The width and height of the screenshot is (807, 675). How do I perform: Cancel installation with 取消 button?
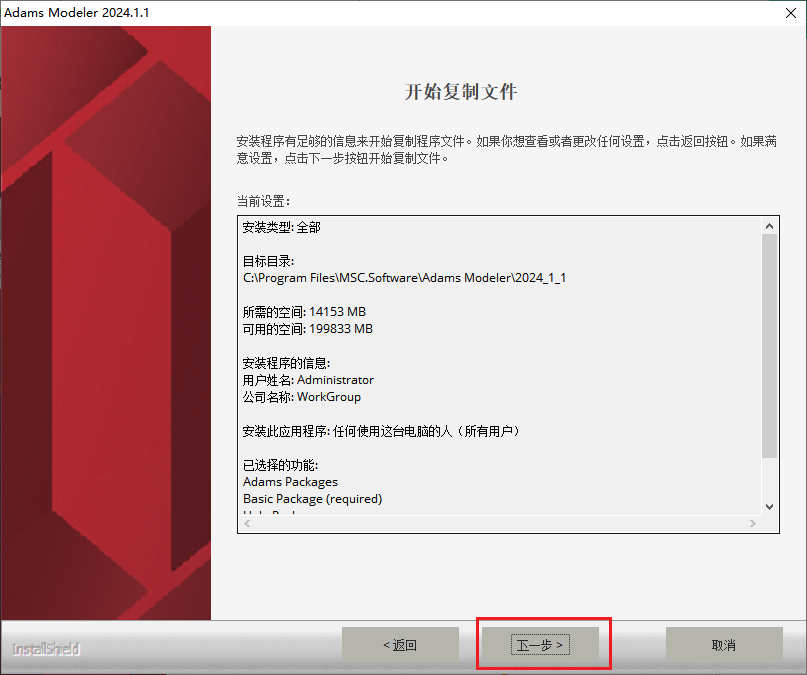pos(724,644)
